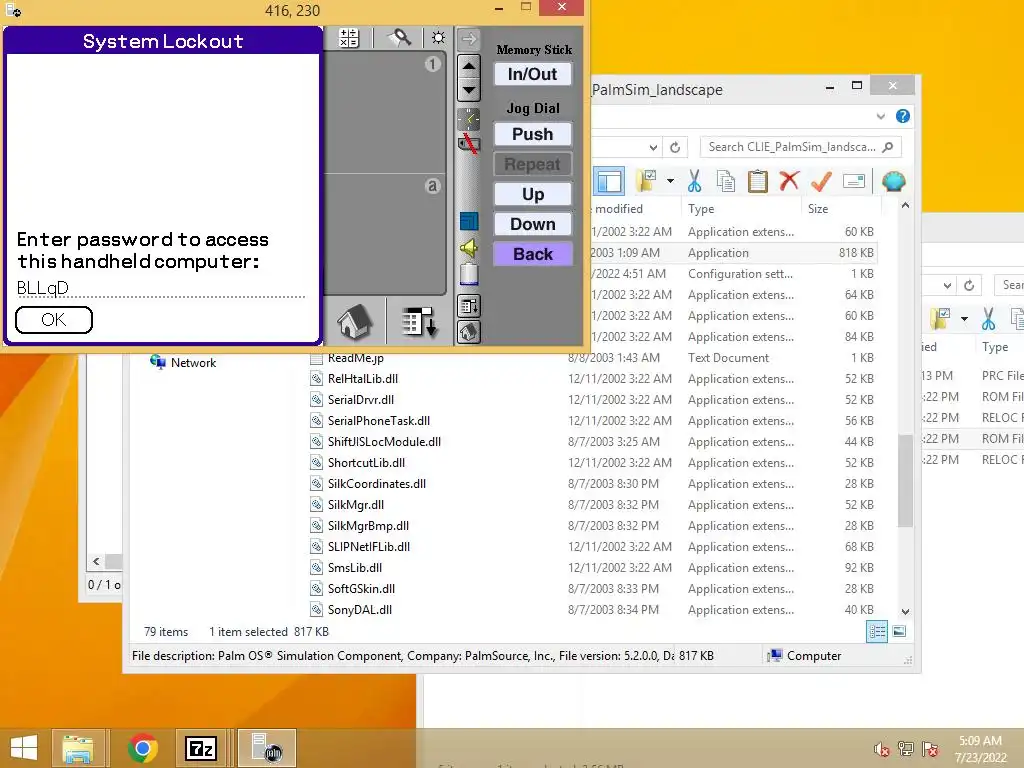
Task: Click the folder options icon in toolbar
Action: coord(647,181)
